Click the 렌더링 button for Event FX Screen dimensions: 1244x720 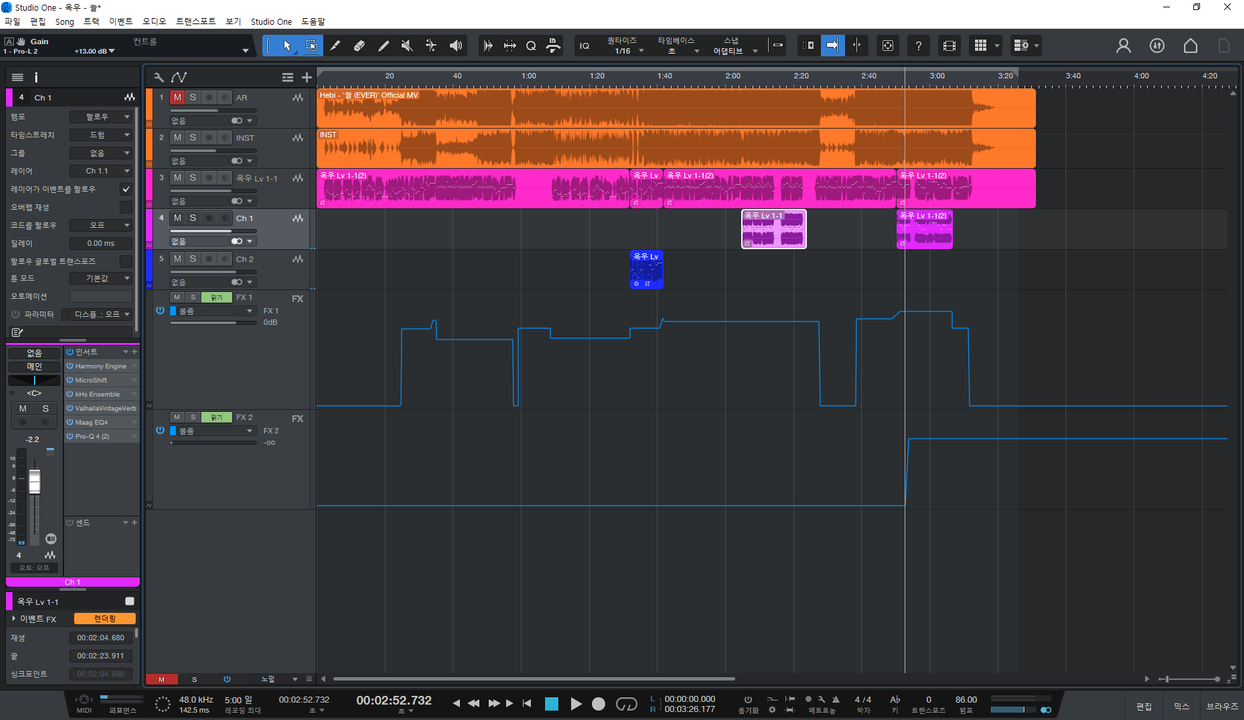coord(105,619)
